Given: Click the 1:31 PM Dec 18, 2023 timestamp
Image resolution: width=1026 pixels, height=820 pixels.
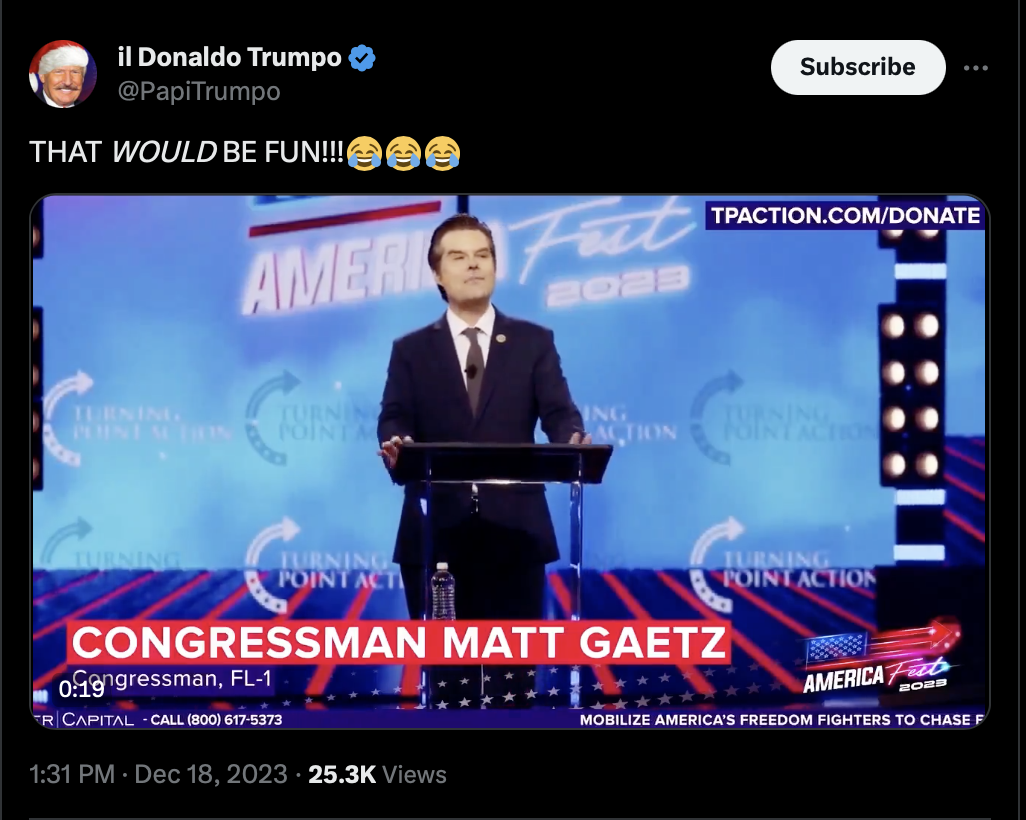Looking at the screenshot, I should pos(158,774).
